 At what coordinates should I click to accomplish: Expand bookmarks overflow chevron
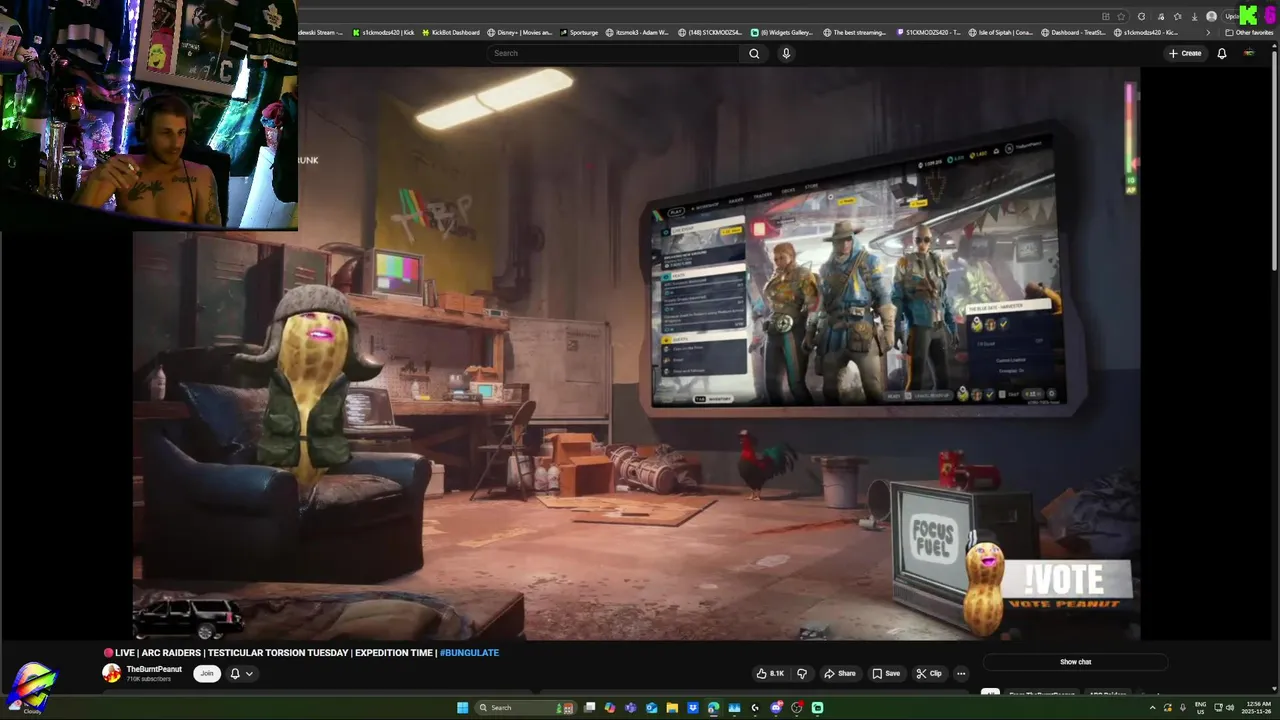[1208, 32]
